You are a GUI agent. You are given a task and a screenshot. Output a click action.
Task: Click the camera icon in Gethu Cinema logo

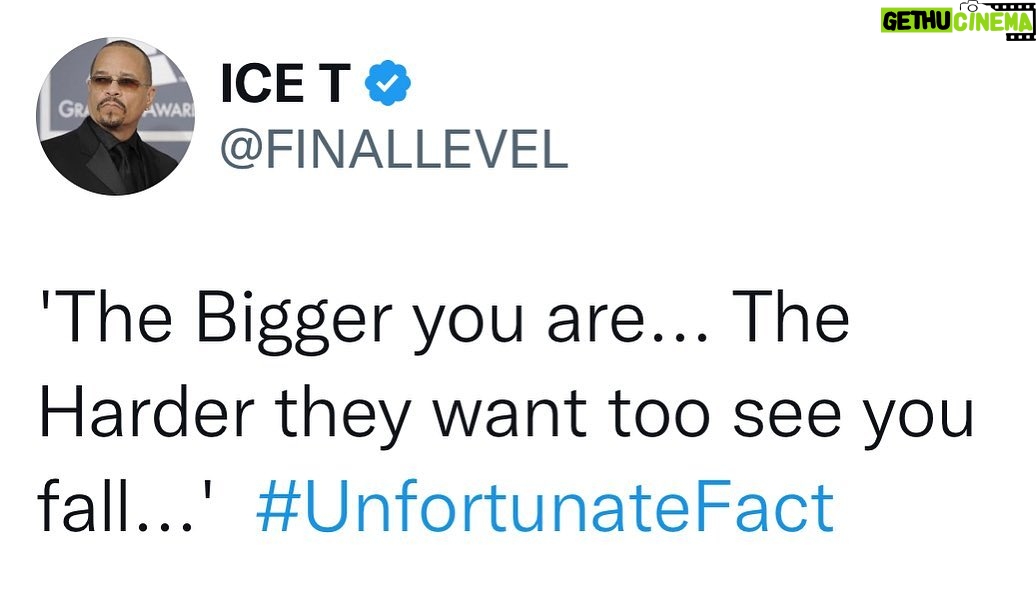pyautogui.click(x=971, y=6)
